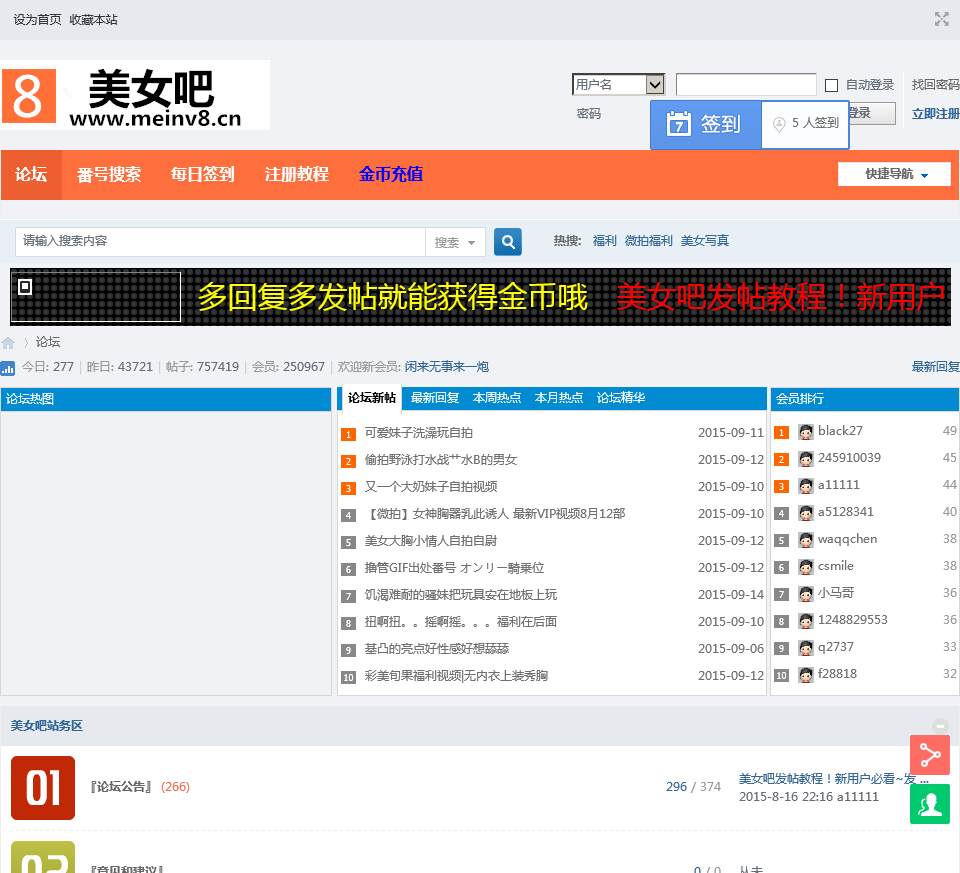The width and height of the screenshot is (960, 873).
Task: Toggle the 自动登录 checkbox
Action: pyautogui.click(x=831, y=85)
